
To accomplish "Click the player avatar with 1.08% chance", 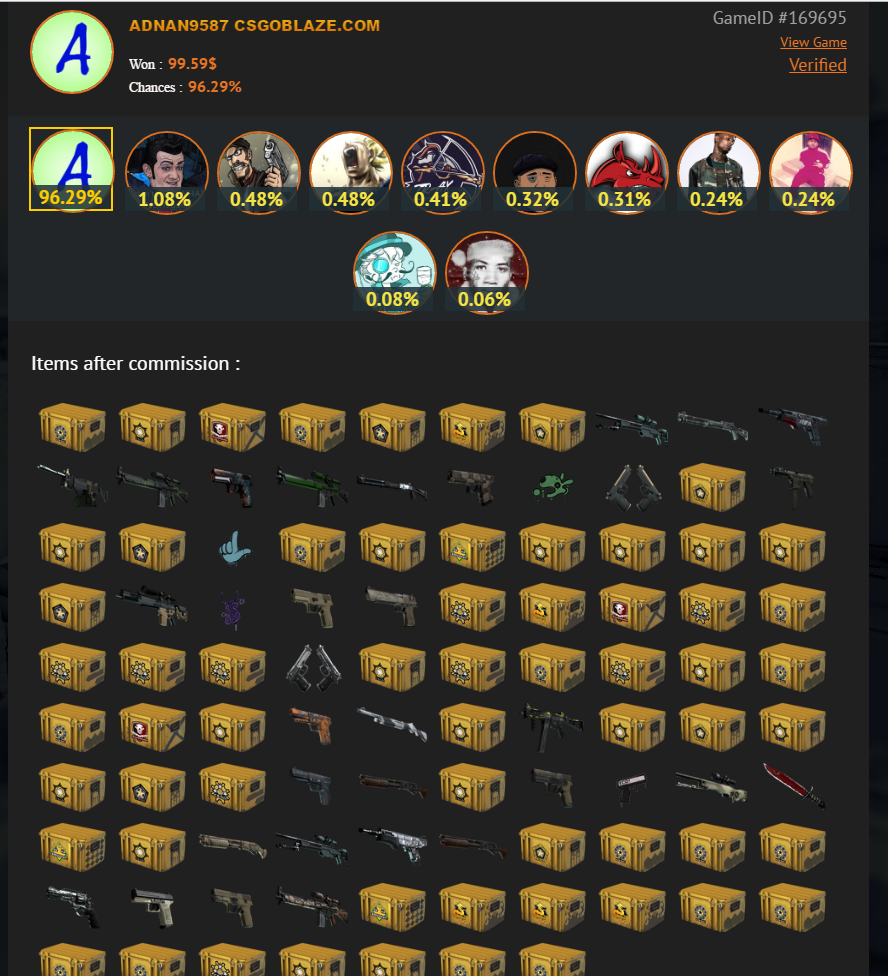I will pos(166,172).
